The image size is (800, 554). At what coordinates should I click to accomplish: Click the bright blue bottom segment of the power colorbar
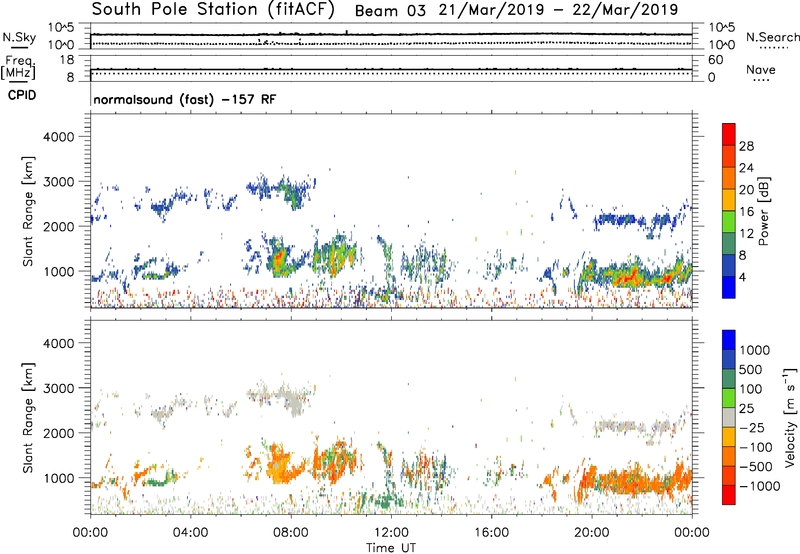click(729, 287)
